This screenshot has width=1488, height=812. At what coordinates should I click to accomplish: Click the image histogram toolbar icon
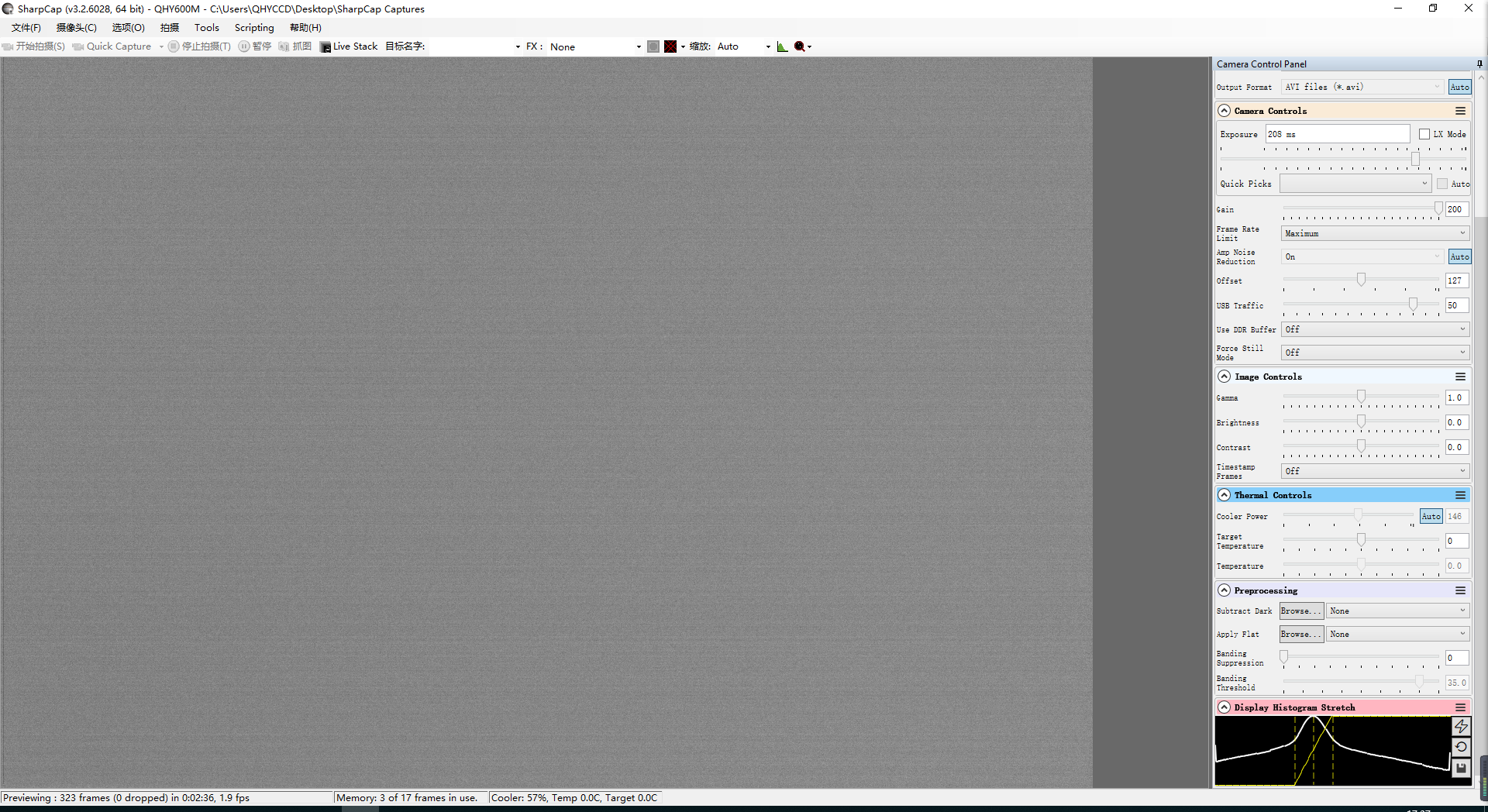pos(782,46)
